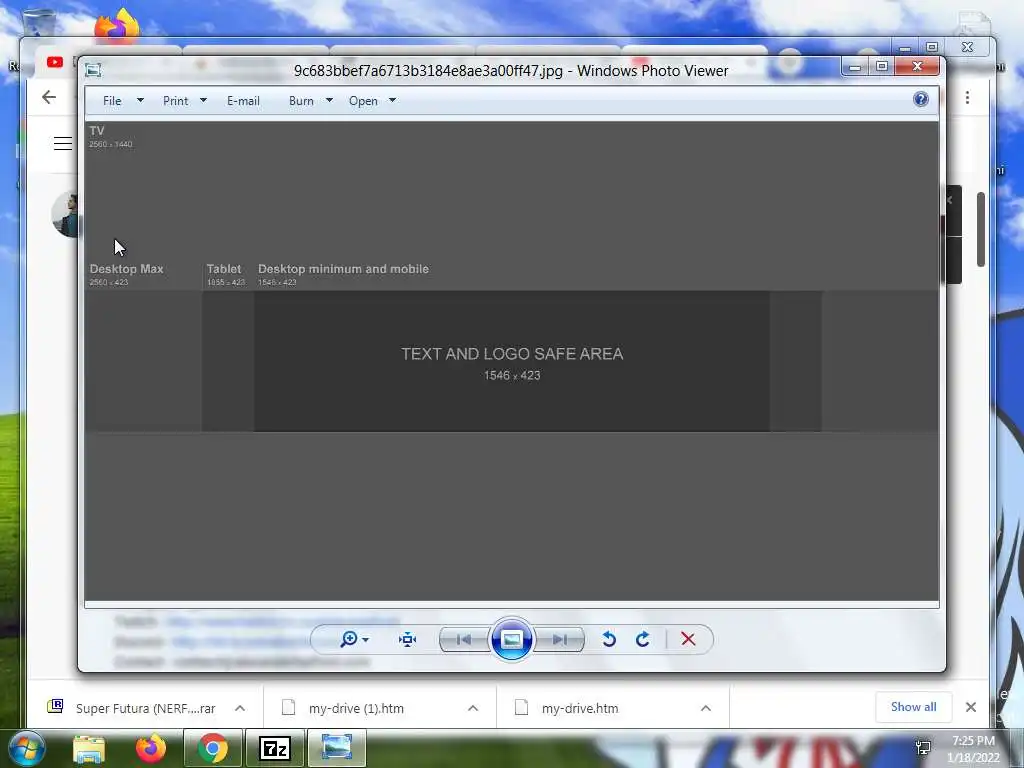Click the Firefox desktop shortcut icon
1024x768 pixels.
[117, 26]
